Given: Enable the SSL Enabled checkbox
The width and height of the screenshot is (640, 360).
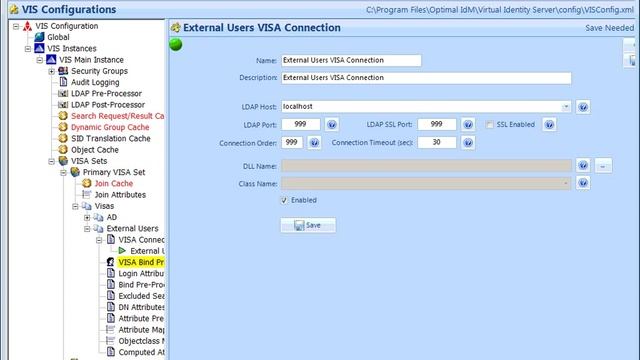Looking at the screenshot, I should click(490, 125).
